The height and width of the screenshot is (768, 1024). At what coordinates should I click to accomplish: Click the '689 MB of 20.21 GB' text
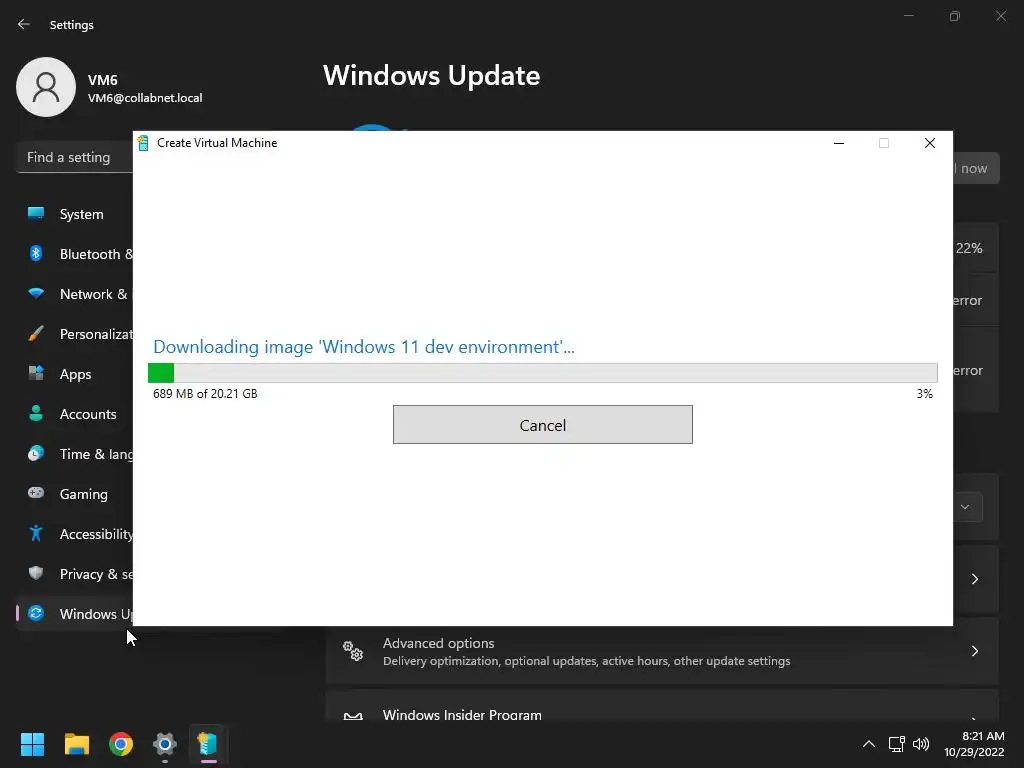click(x=205, y=394)
